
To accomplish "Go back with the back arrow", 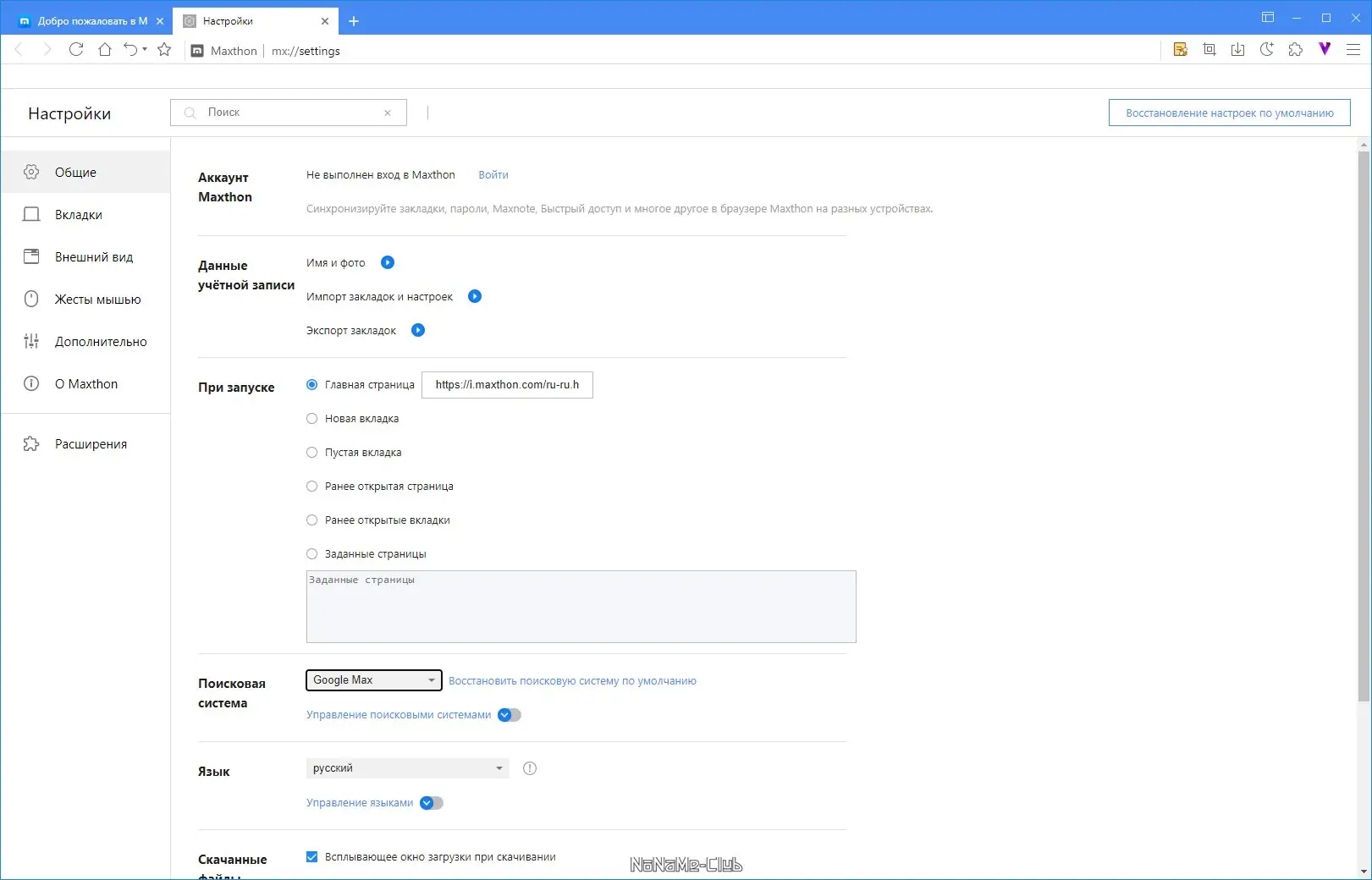I will [x=19, y=50].
